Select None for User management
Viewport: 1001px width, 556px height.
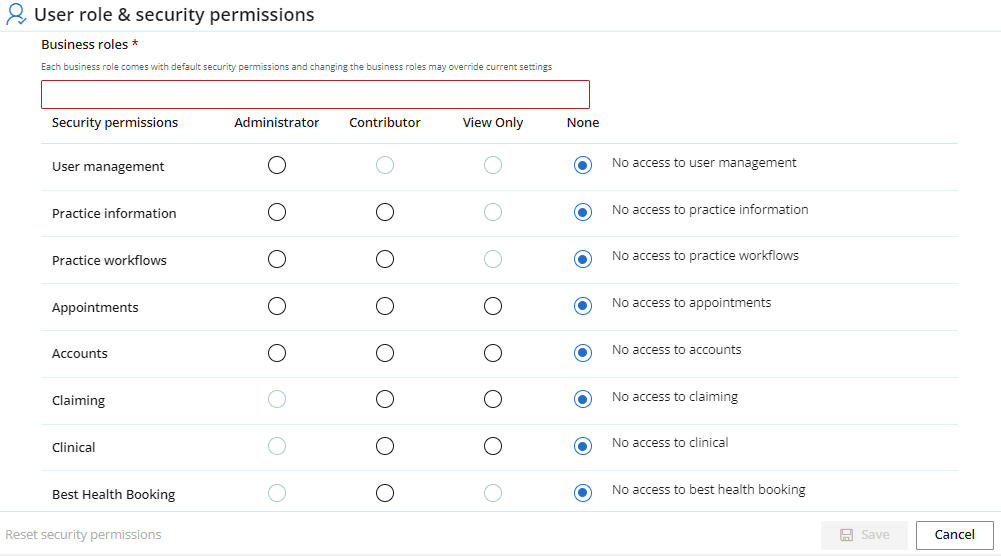click(582, 165)
